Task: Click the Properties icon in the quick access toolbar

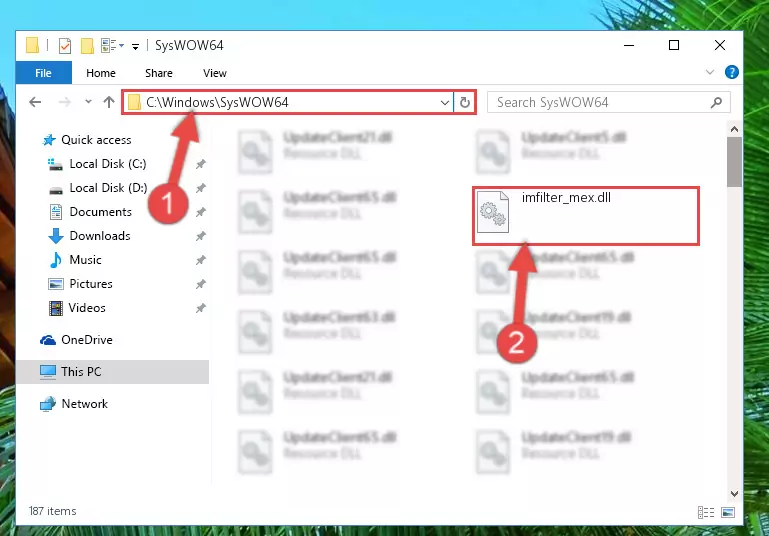Action: (x=65, y=46)
